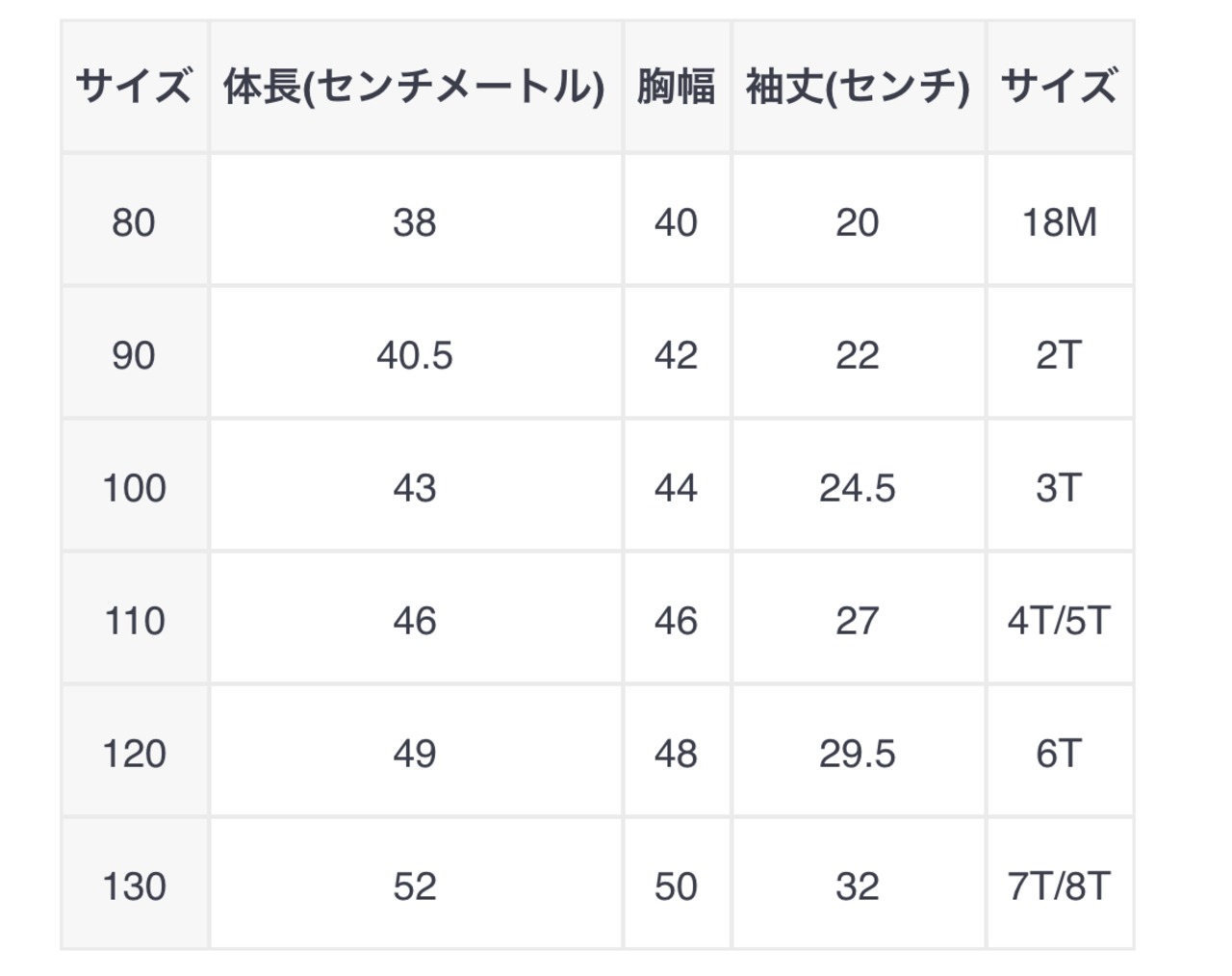Select the size 110 row label
This screenshot has height=976, width=1232.
(x=134, y=621)
